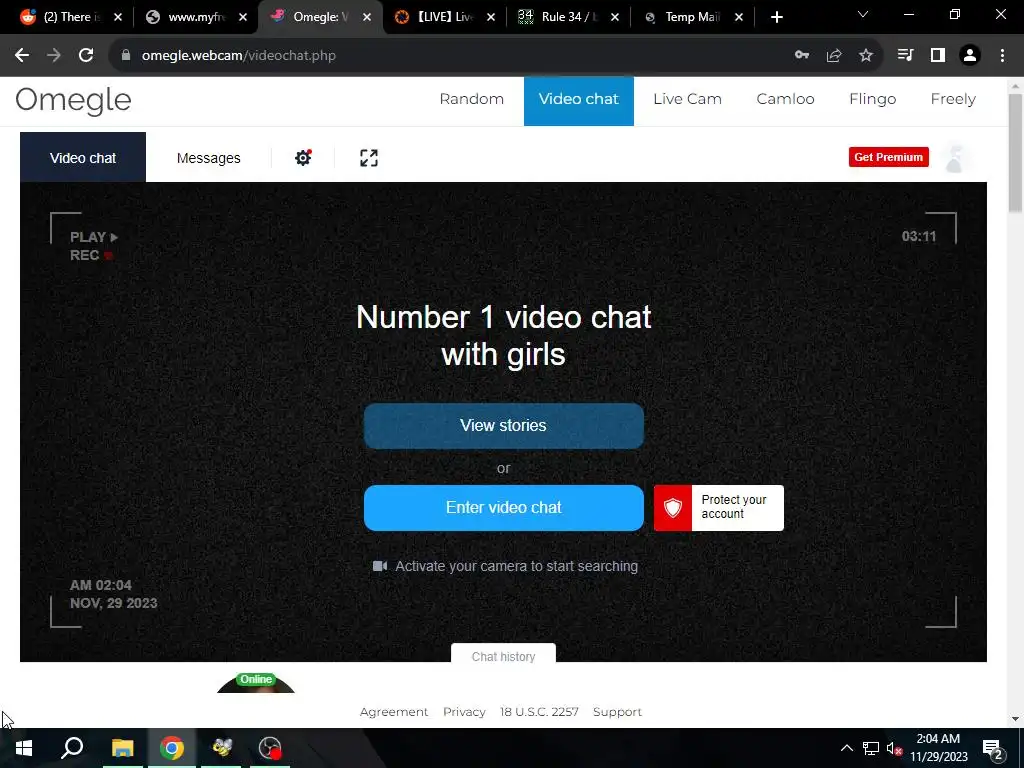Open the taskbar clock and date
Image resolution: width=1024 pixels, height=768 pixels.
tap(938, 748)
